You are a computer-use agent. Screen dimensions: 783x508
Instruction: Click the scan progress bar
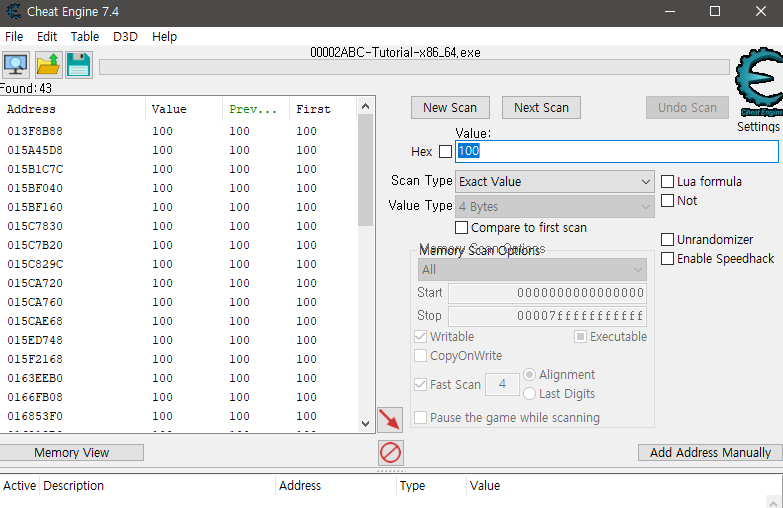pyautogui.click(x=414, y=67)
